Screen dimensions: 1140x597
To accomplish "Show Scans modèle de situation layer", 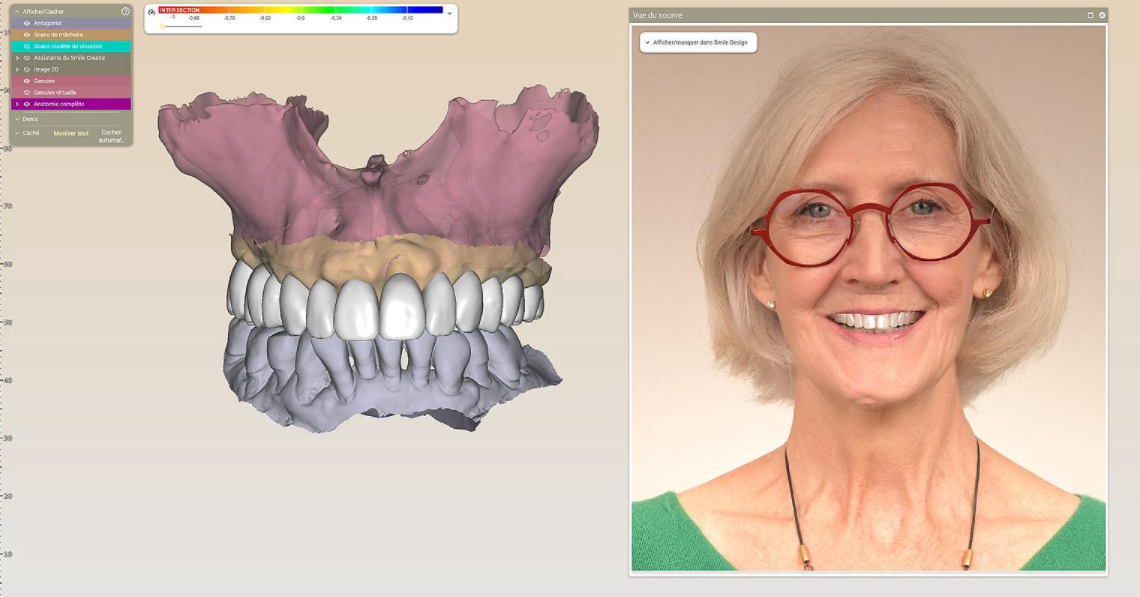I will [27, 46].
